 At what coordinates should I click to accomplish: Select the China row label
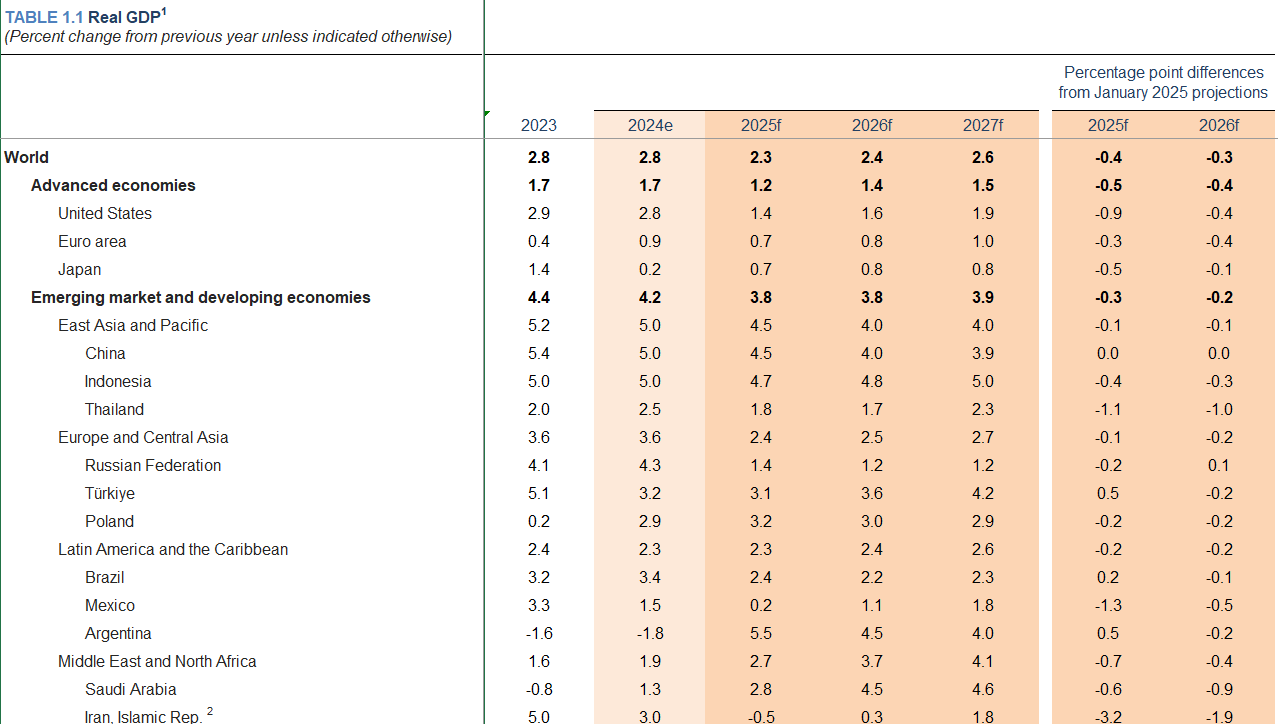point(105,353)
